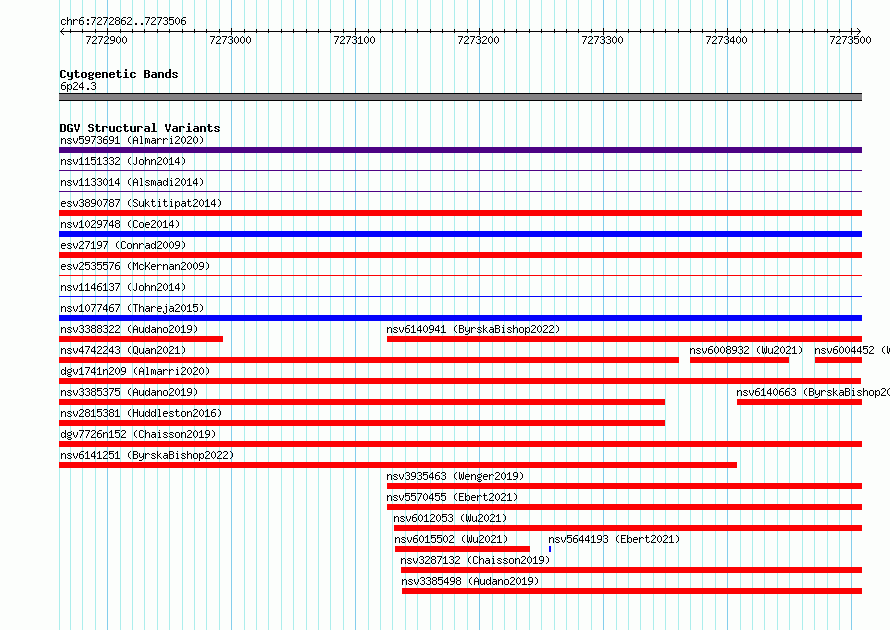Screen dimensions: 890x630
Task: Open the dgv1741n209 (Almarri2020) variant
Action: click(x=135, y=371)
